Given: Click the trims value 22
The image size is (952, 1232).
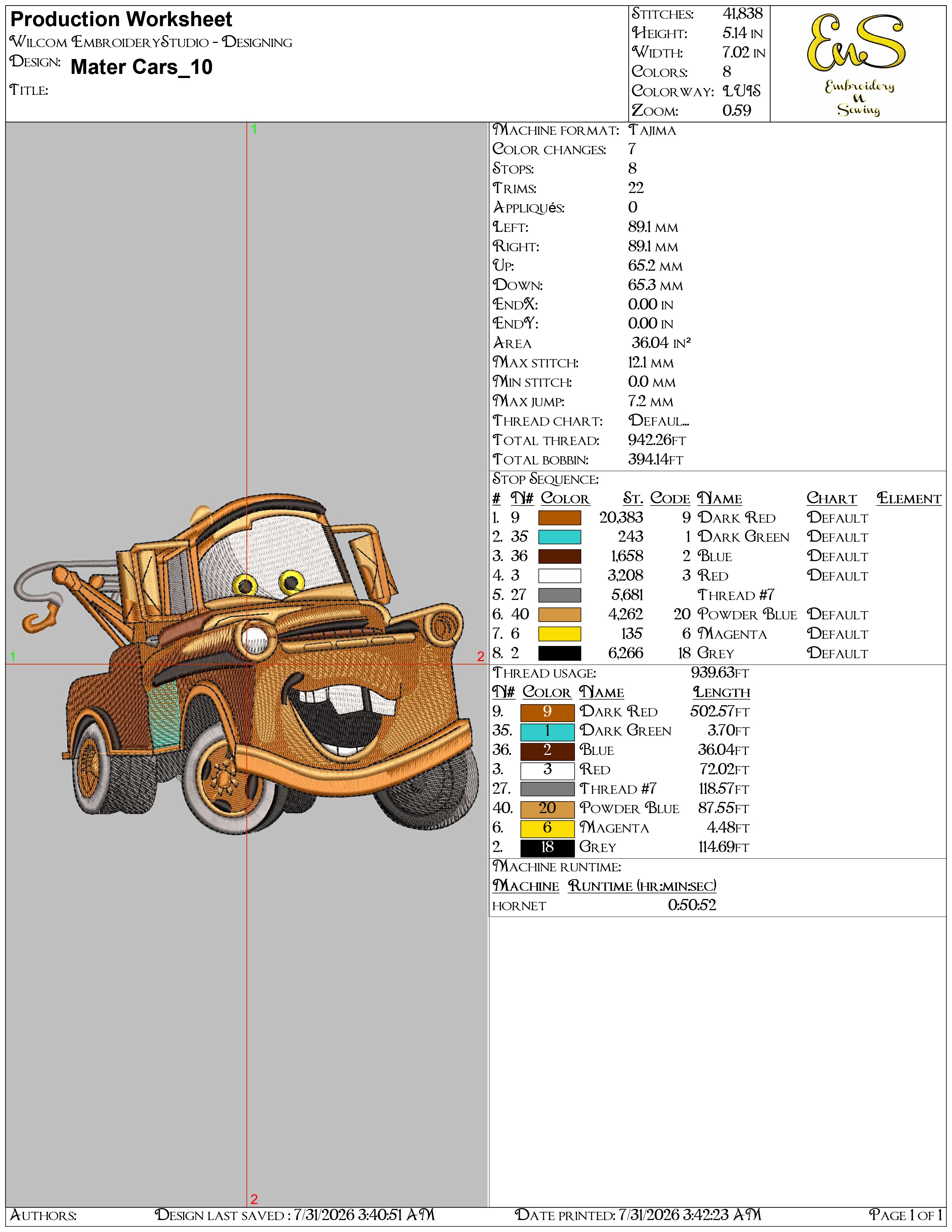Looking at the screenshot, I should pyautogui.click(x=636, y=188).
